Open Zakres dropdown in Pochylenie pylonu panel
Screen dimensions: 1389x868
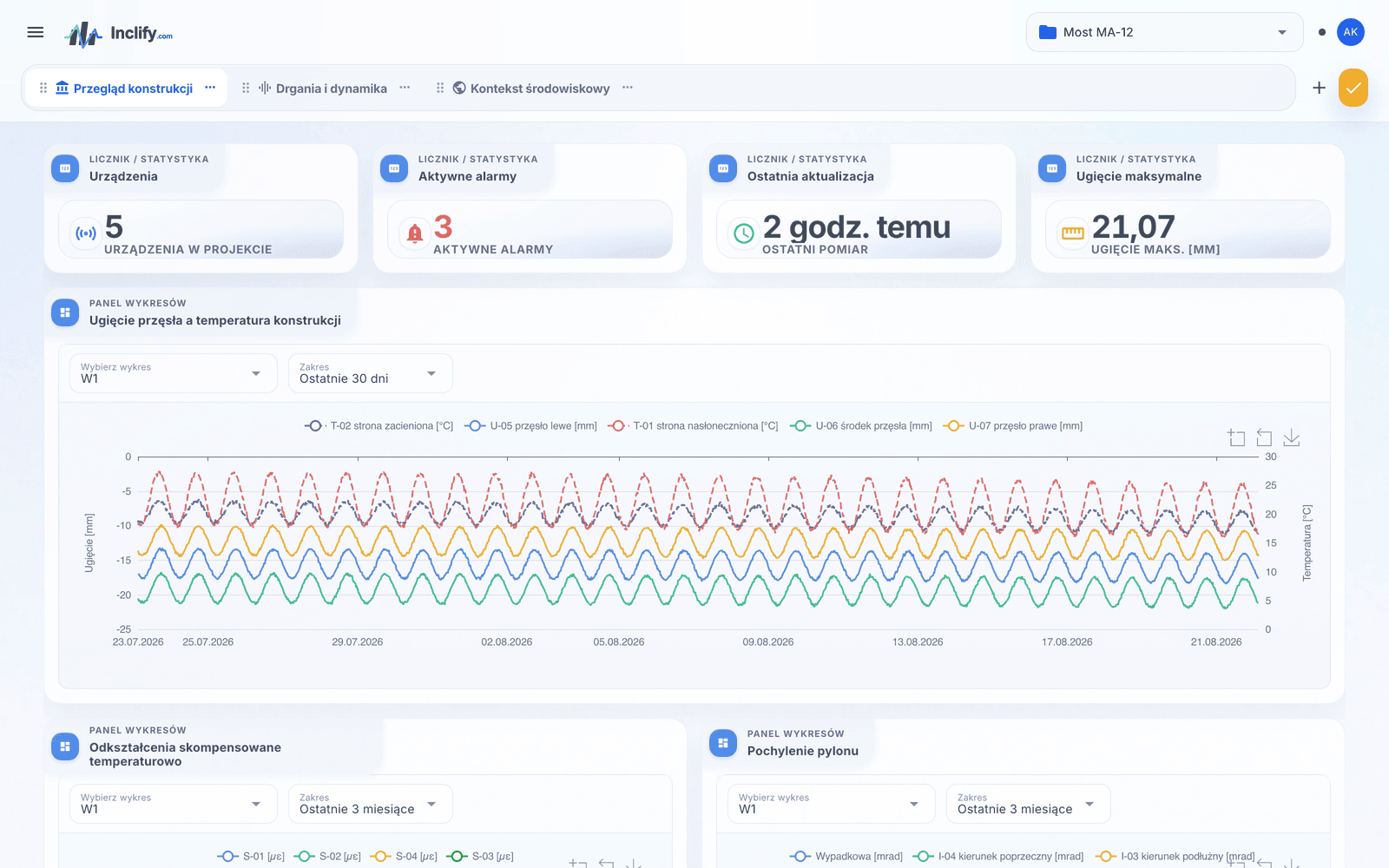(x=1029, y=804)
